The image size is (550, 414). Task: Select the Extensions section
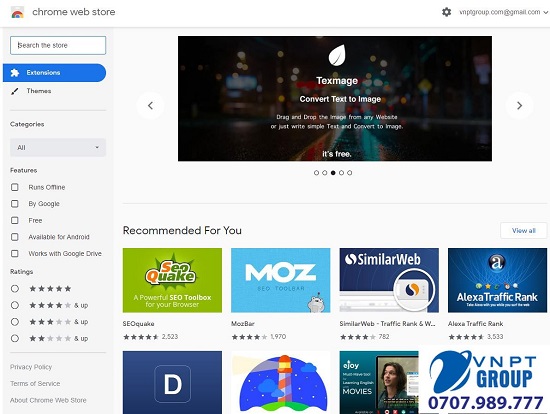click(x=54, y=73)
